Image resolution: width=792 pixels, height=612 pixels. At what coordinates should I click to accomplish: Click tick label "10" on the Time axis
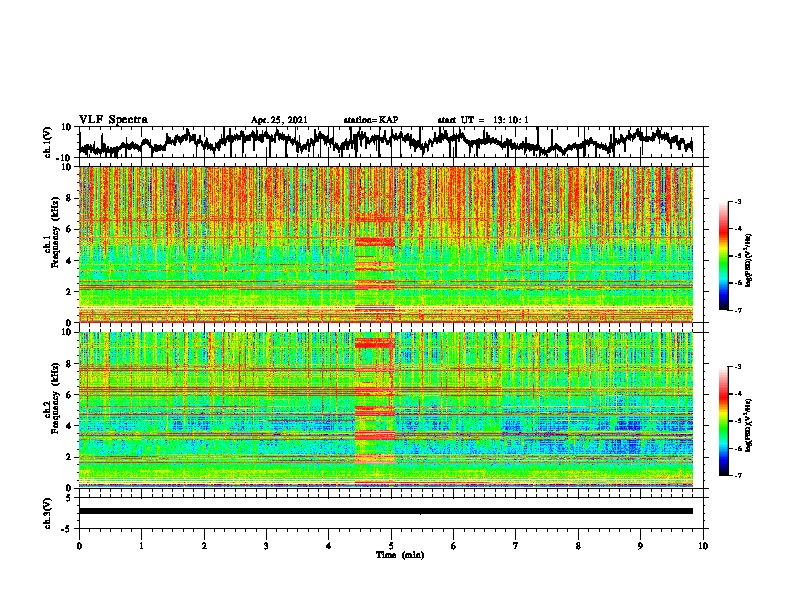pos(703,546)
